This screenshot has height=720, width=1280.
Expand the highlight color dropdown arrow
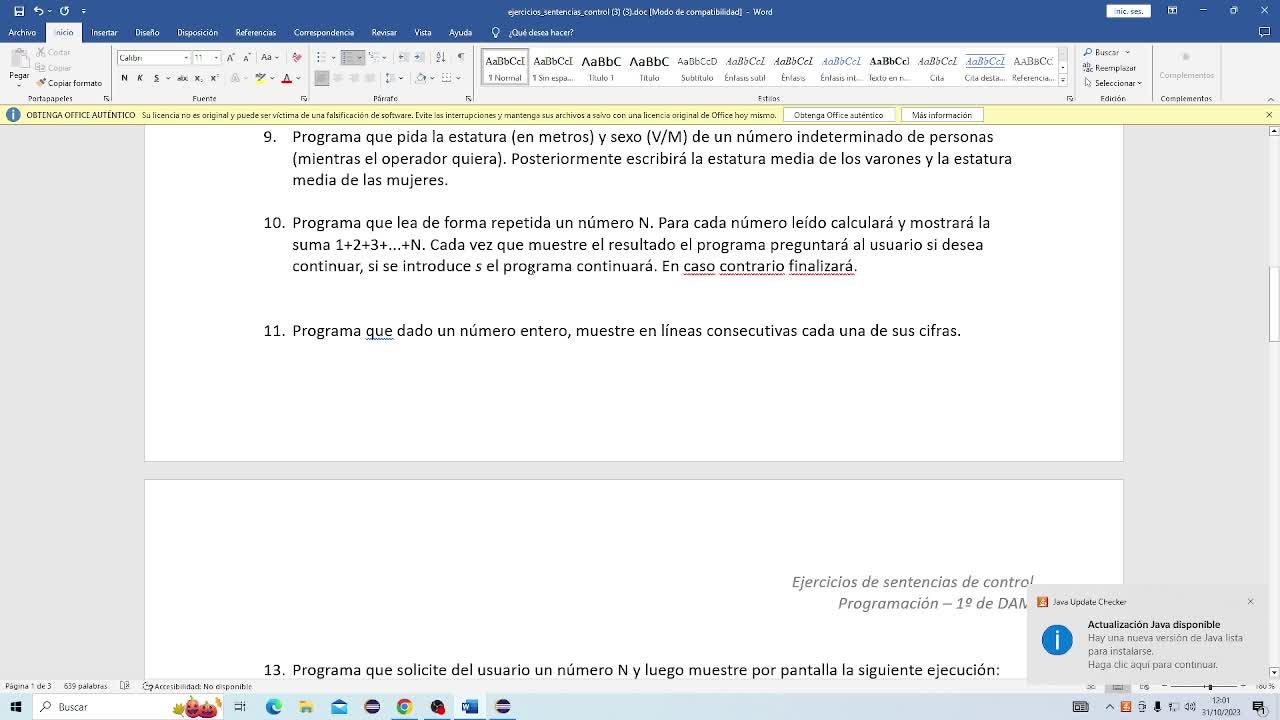(x=272, y=78)
